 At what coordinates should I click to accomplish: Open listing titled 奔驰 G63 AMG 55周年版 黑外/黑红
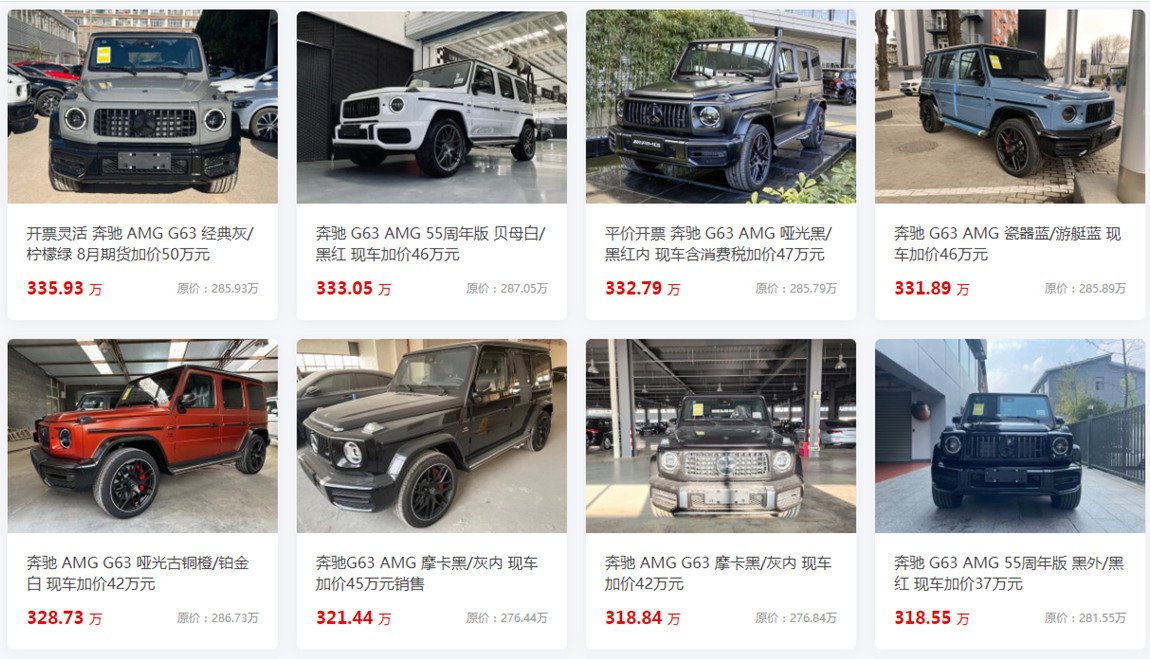(x=1008, y=573)
